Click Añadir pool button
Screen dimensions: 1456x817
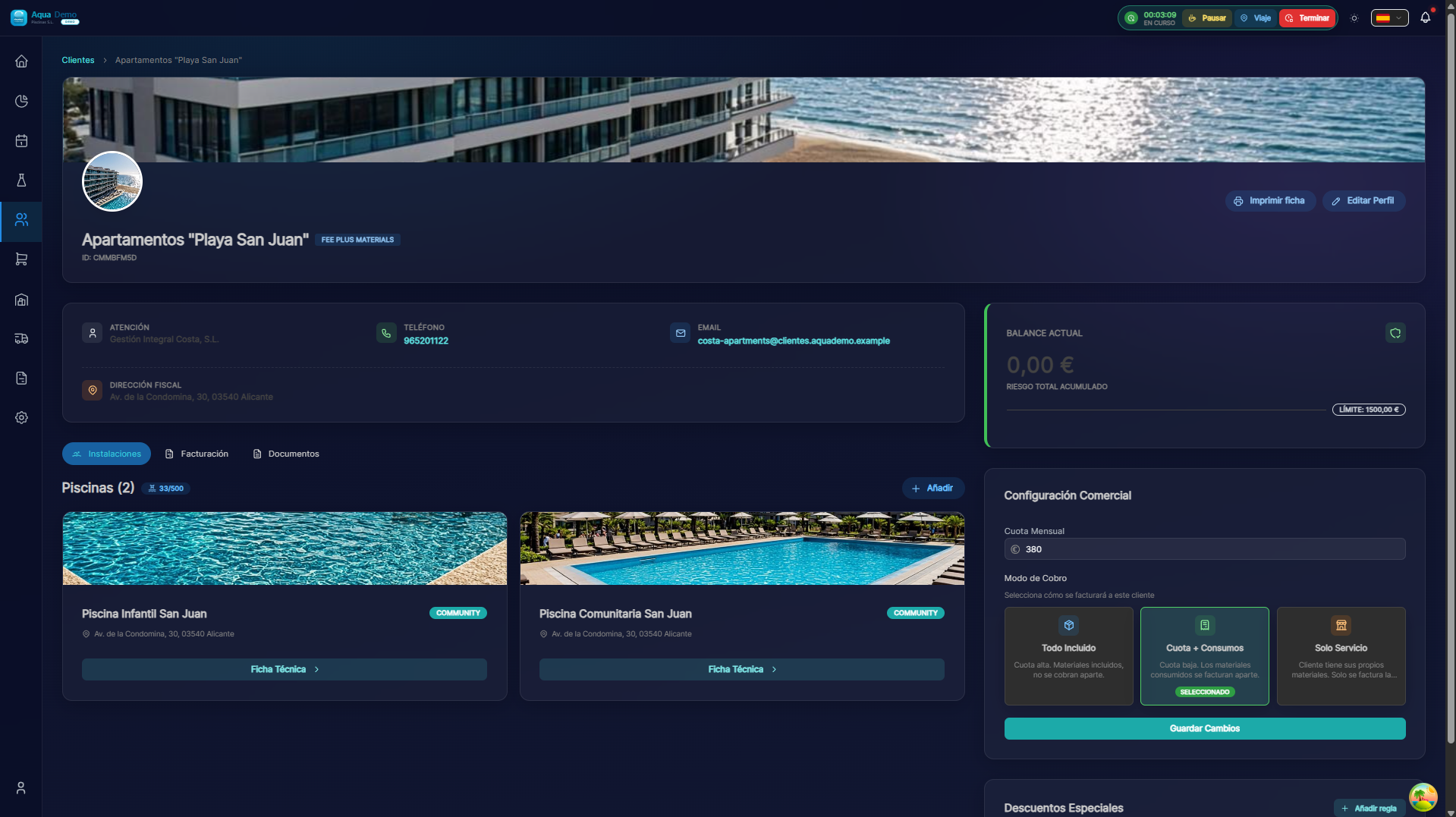[x=932, y=488]
